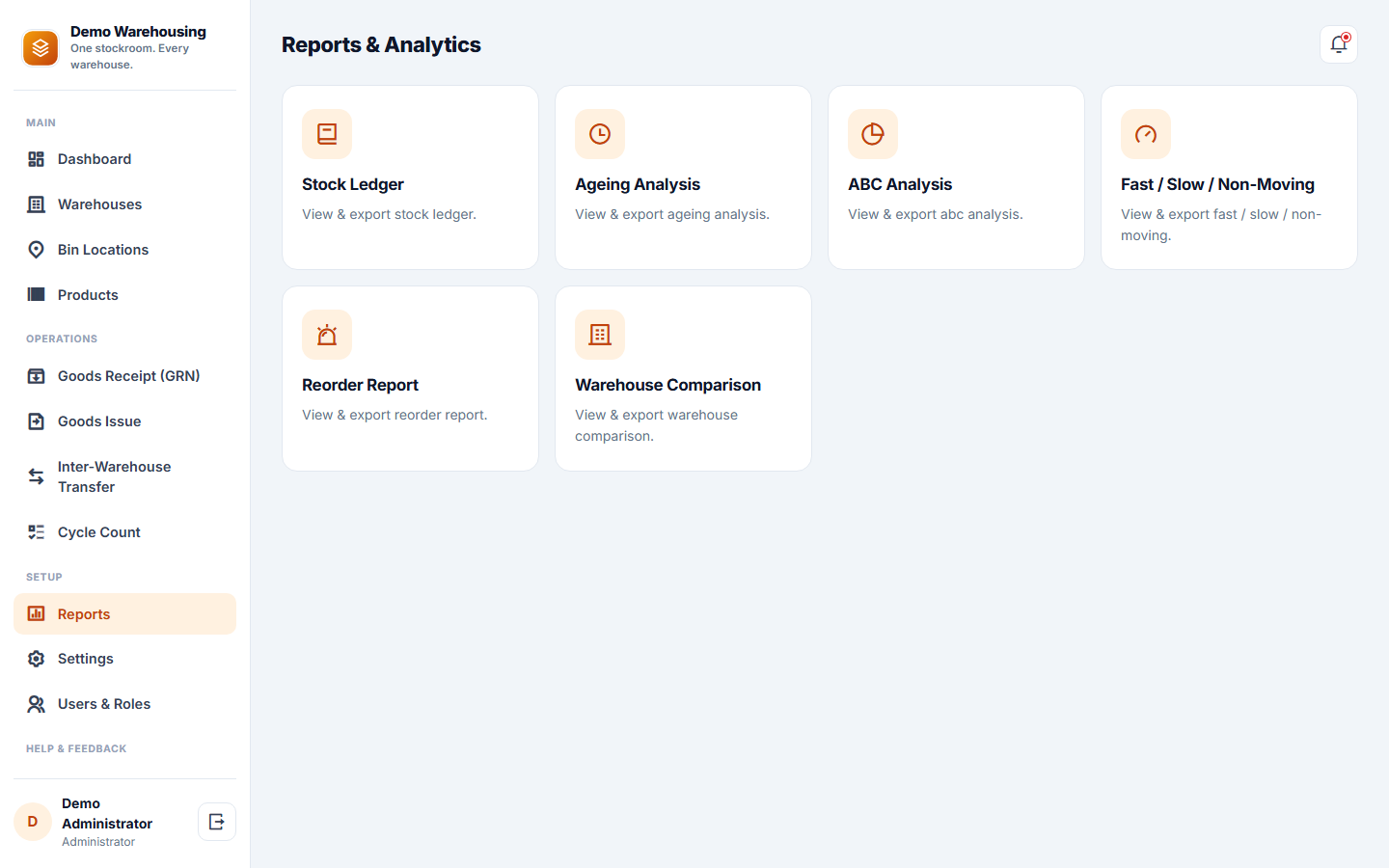Open the Ageing Analysis report title
The image size is (1389, 868).
(x=638, y=184)
